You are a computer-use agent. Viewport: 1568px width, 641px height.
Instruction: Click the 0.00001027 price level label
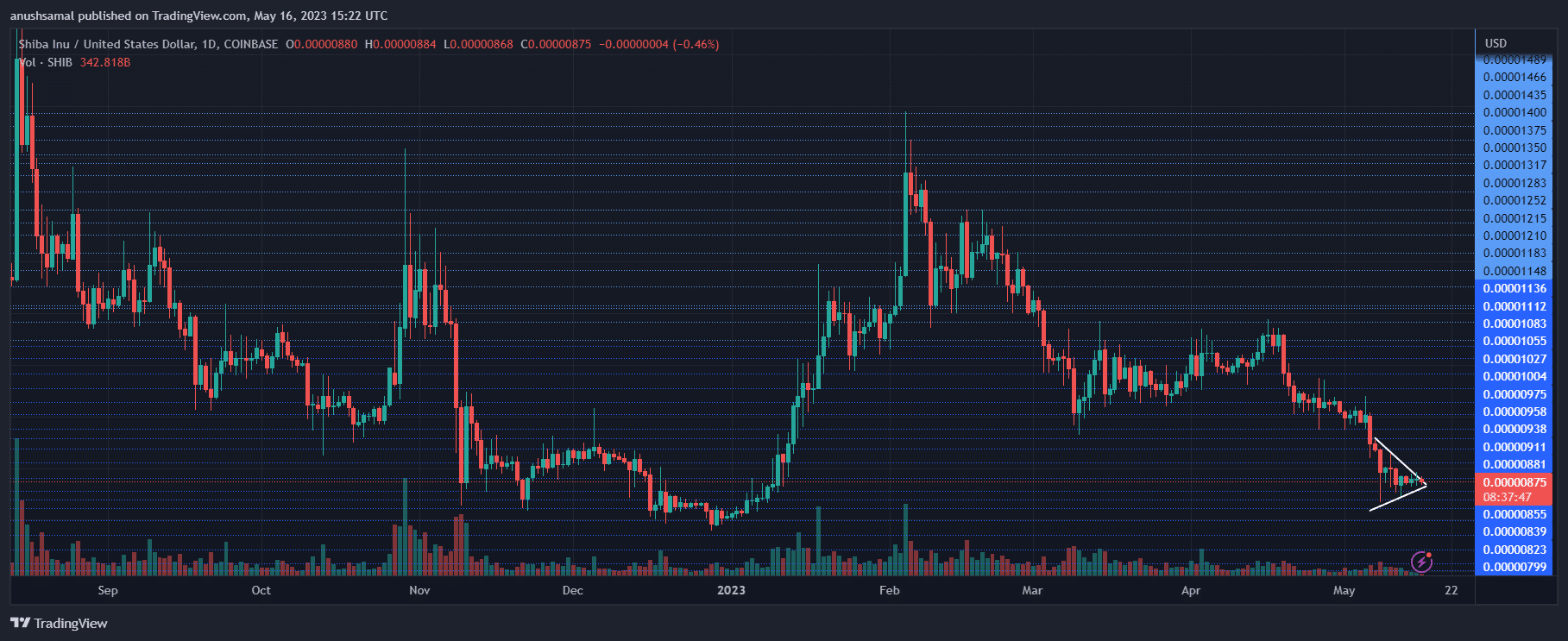[1514, 359]
